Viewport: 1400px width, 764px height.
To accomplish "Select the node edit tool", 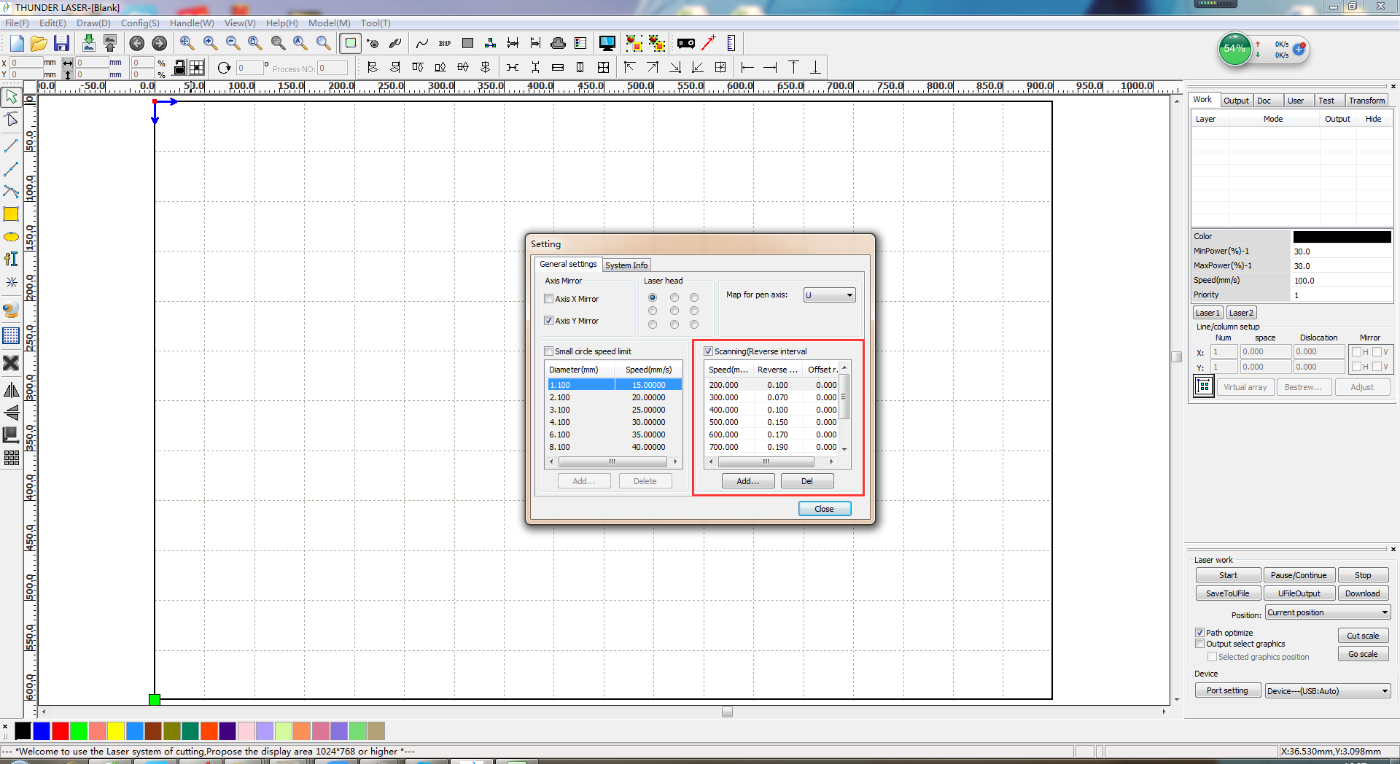I will [x=11, y=119].
